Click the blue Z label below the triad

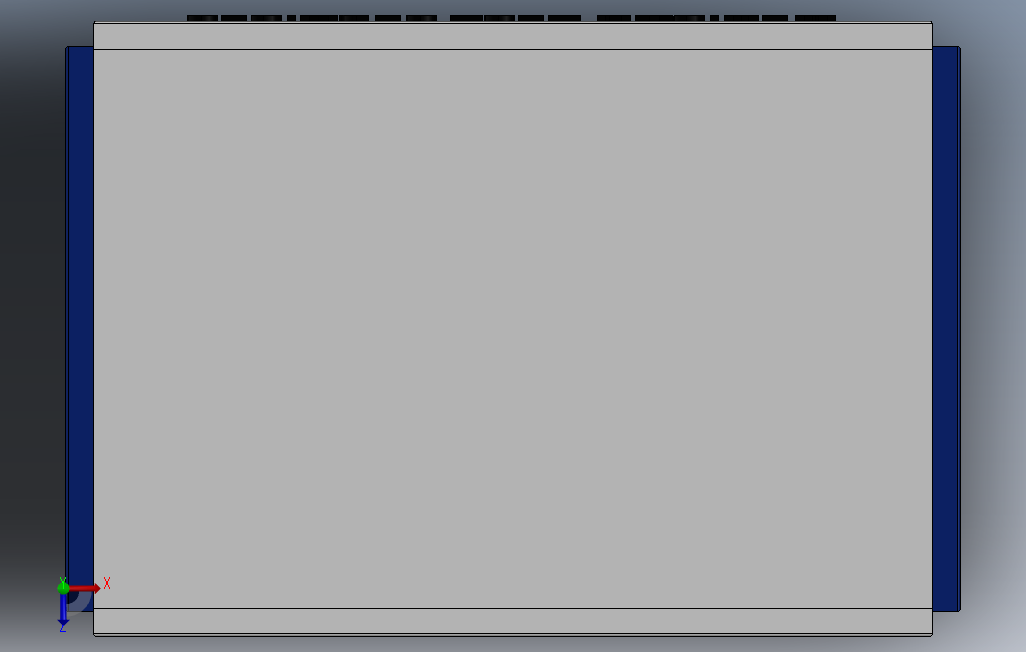63,628
